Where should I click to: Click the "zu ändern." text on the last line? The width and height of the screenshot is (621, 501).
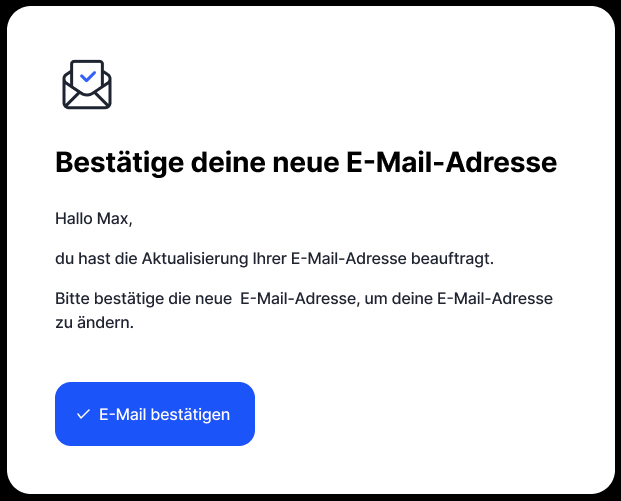[94, 324]
